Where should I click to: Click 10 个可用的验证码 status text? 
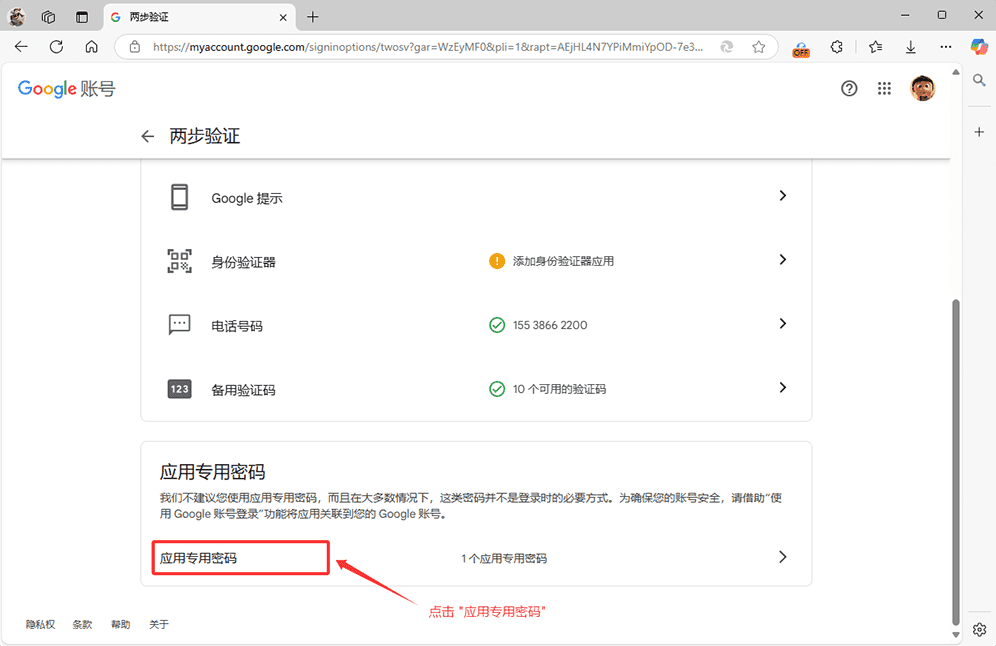tap(560, 389)
